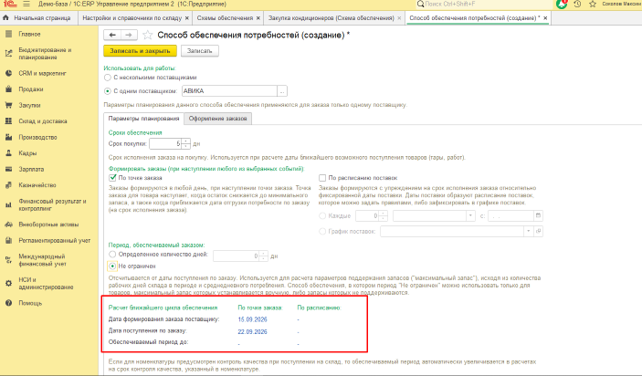This screenshot has width=642, height=376.
Task: Open Закупки section
Action: coord(29,105)
